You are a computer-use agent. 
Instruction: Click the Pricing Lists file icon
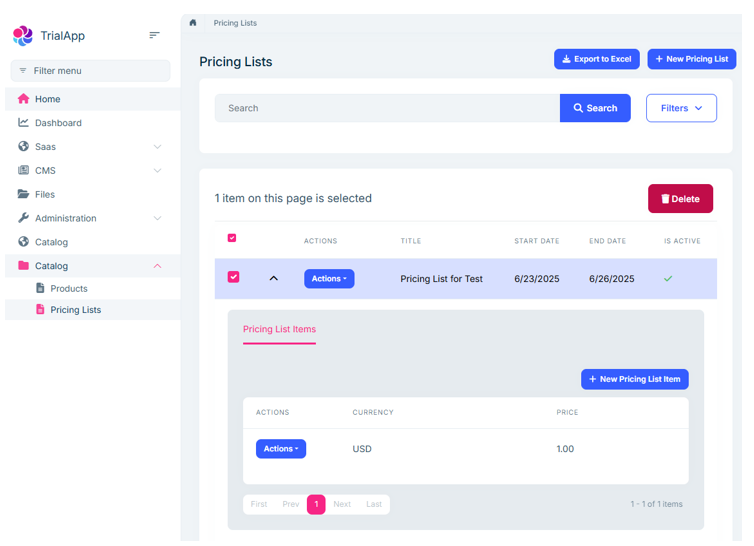40,309
